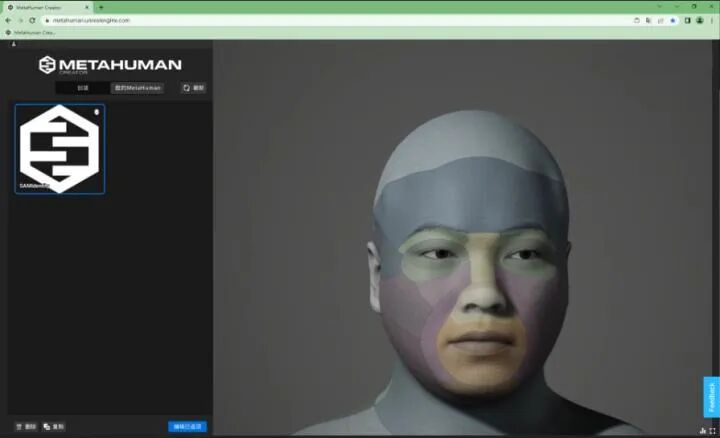This screenshot has height=438, width=720.
Task: Click the small icon on the thumbnail's corner
Action: coord(96,112)
